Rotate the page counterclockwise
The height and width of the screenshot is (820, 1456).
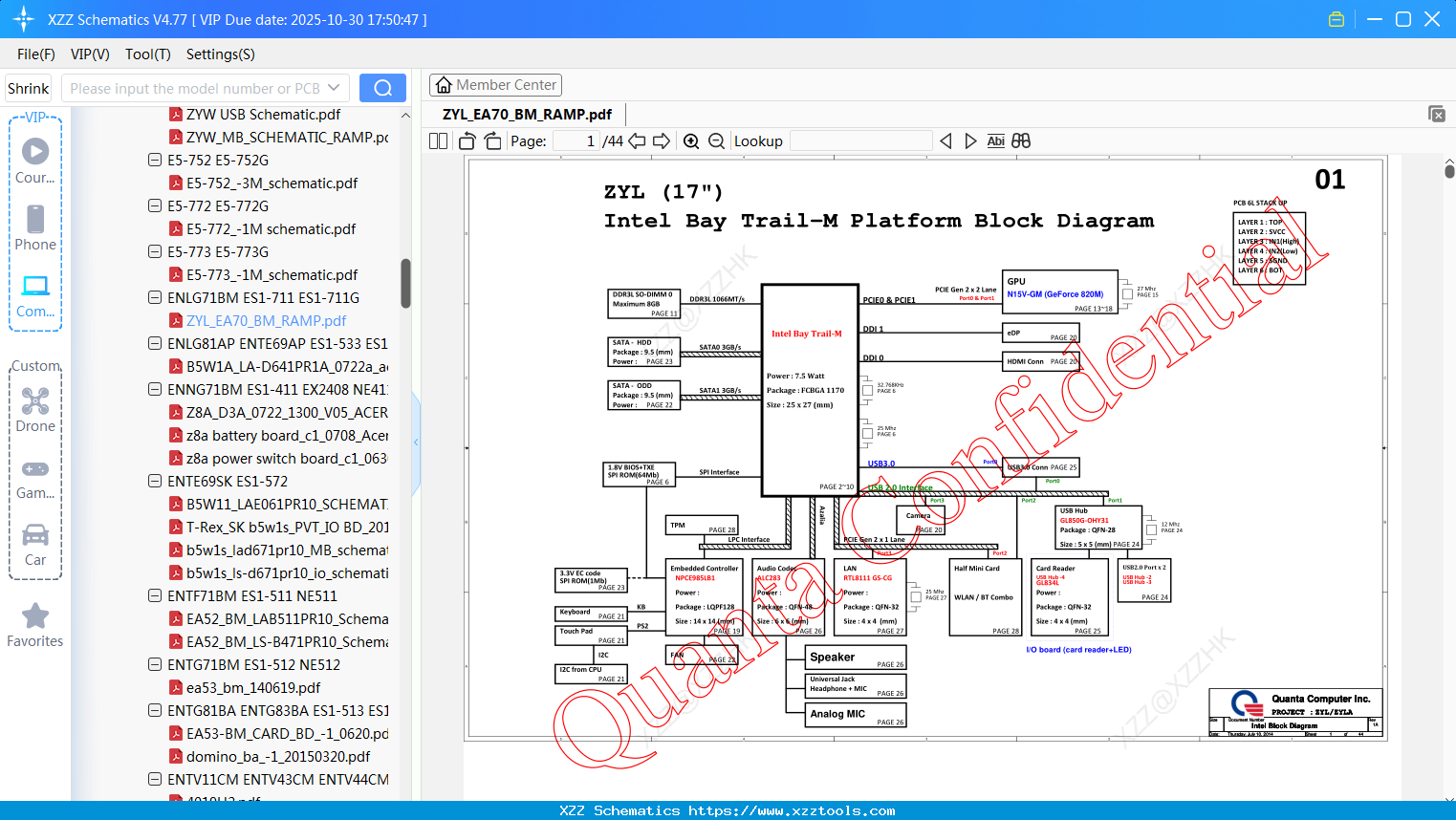pyautogui.click(x=467, y=141)
